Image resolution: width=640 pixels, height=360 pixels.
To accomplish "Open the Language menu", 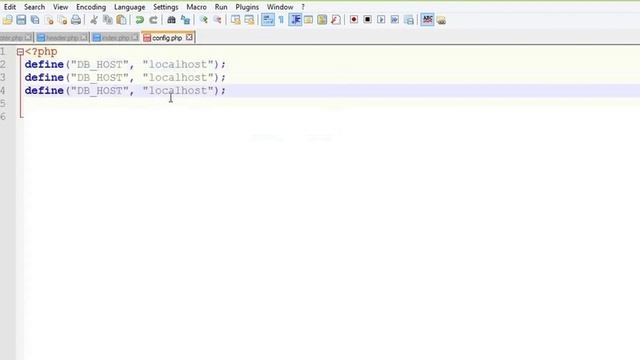I will coord(129,7).
